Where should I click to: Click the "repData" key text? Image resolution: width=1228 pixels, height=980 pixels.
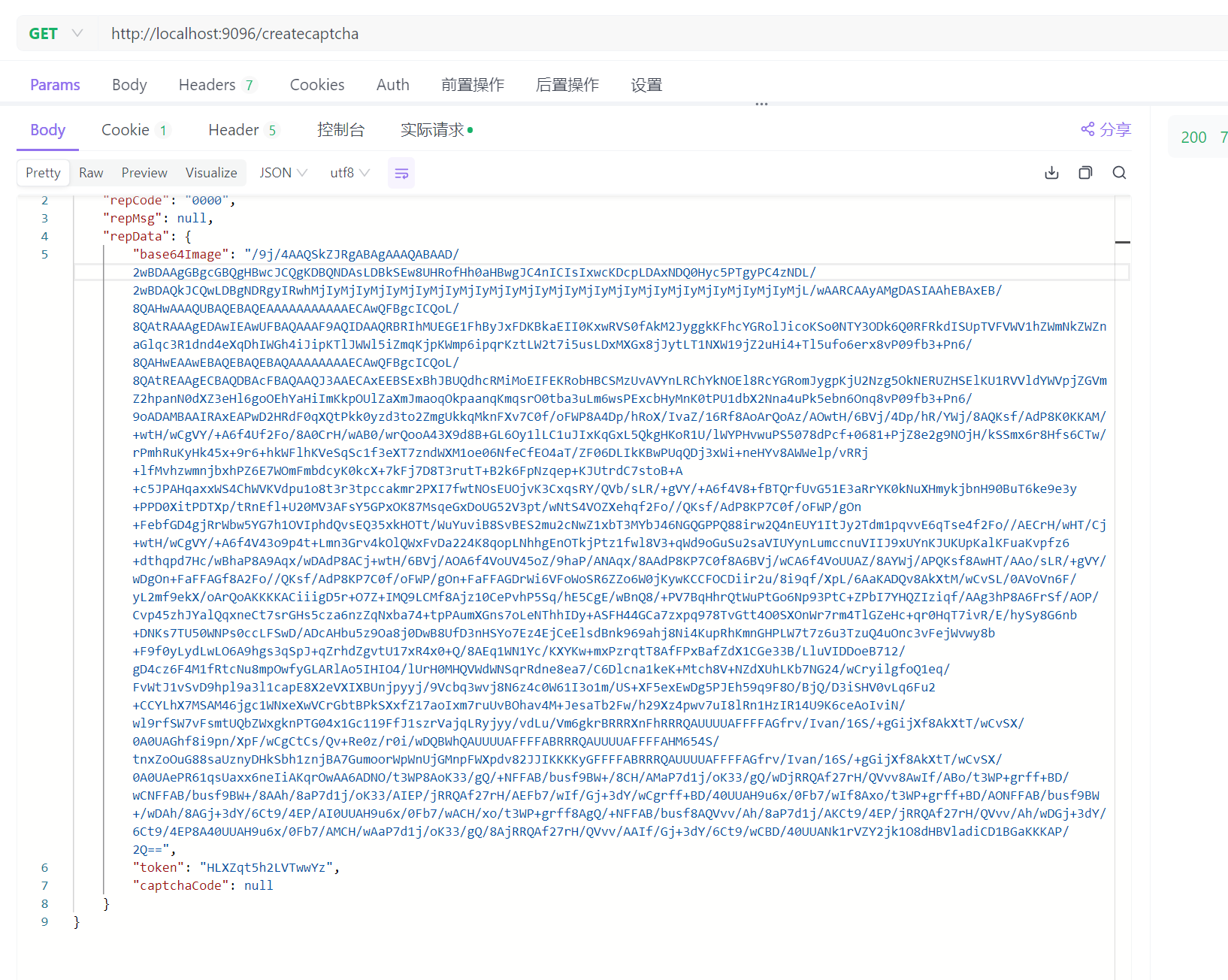[136, 237]
